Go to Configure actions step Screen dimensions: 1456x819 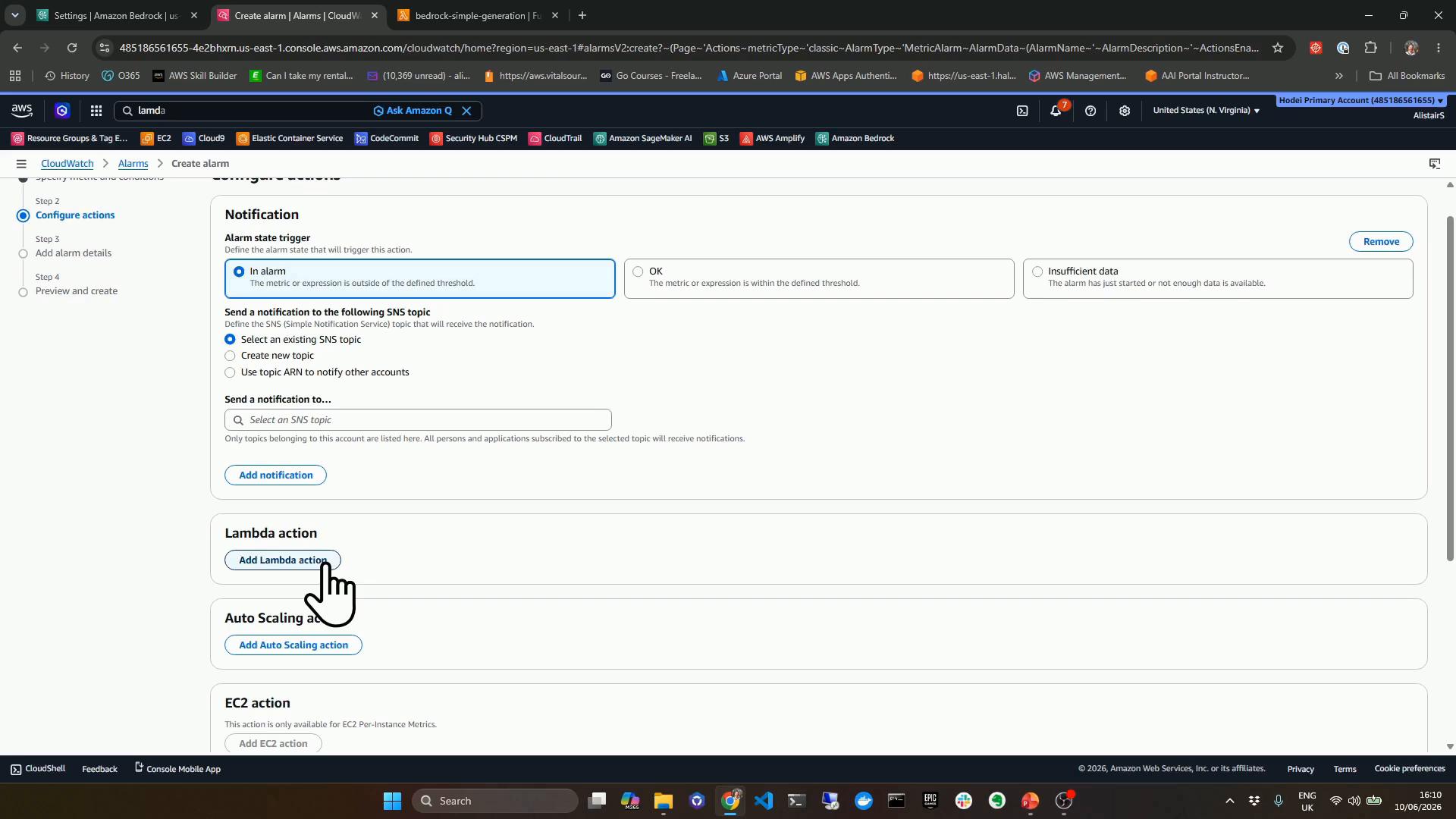75,215
